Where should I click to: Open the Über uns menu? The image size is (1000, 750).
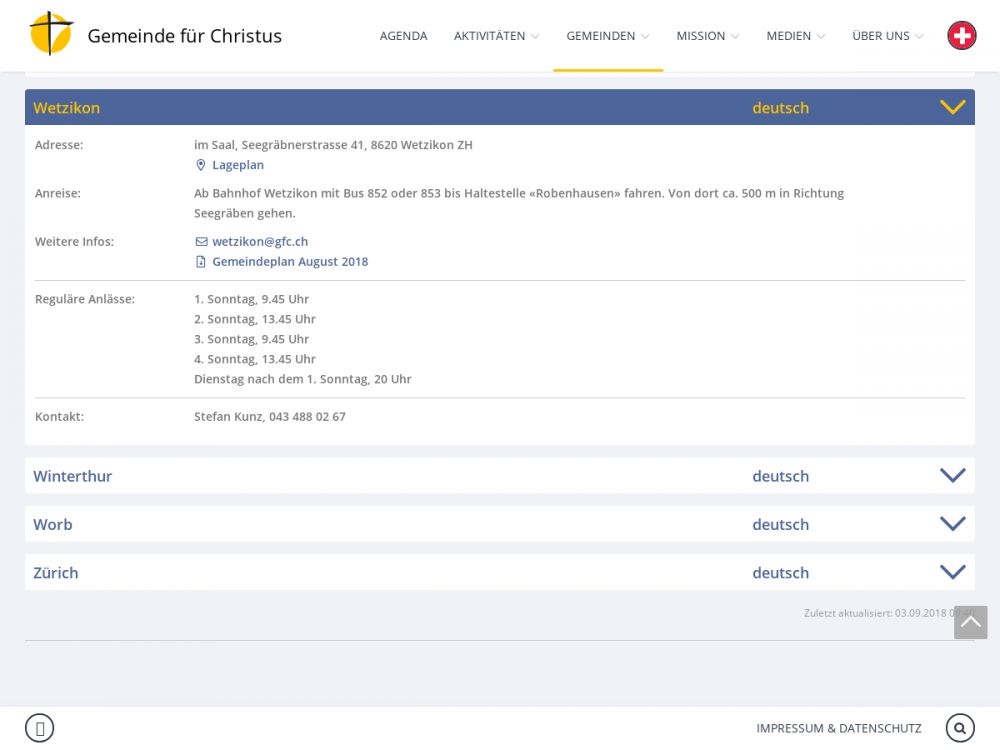887,36
